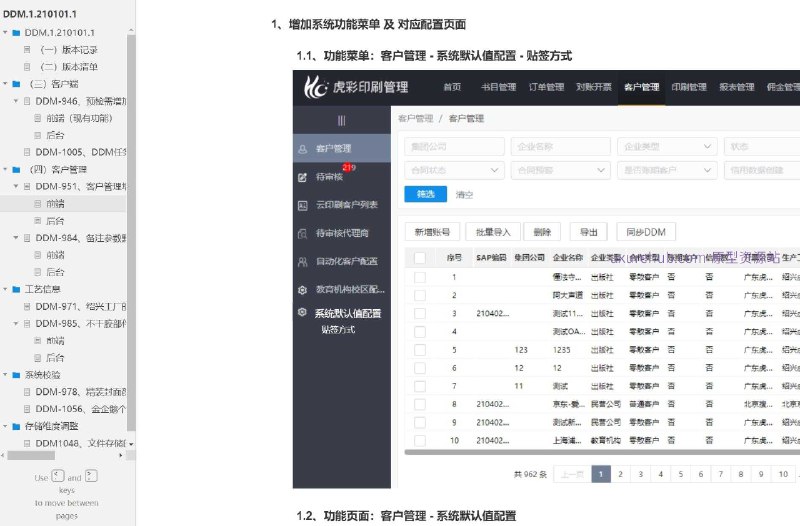Click the 自动化客户配置 users icon
Screen dimensions: 800x526
click(x=303, y=262)
